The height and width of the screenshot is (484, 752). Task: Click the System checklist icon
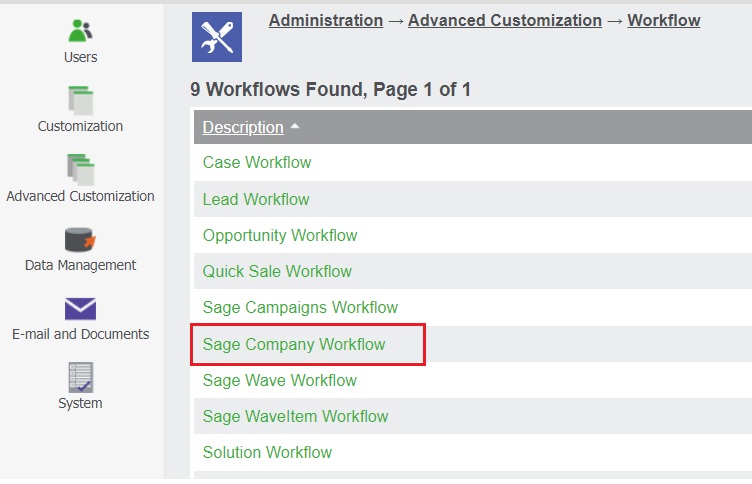pyautogui.click(x=80, y=377)
